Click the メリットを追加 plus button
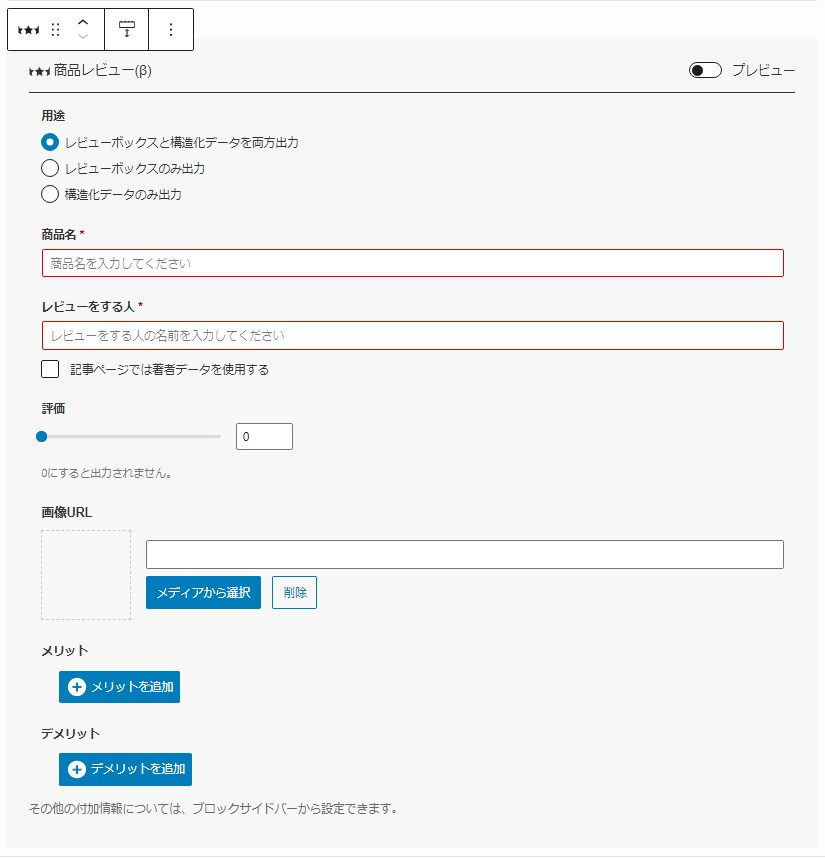825x859 pixels. click(x=119, y=687)
